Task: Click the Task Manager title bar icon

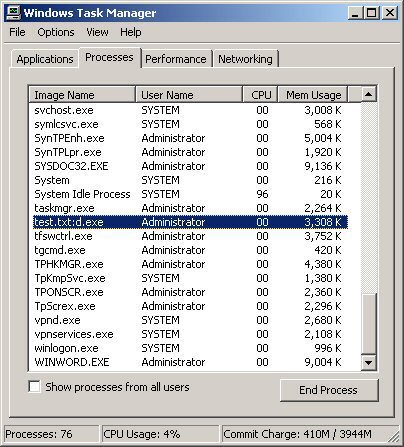Action: [x=14, y=13]
